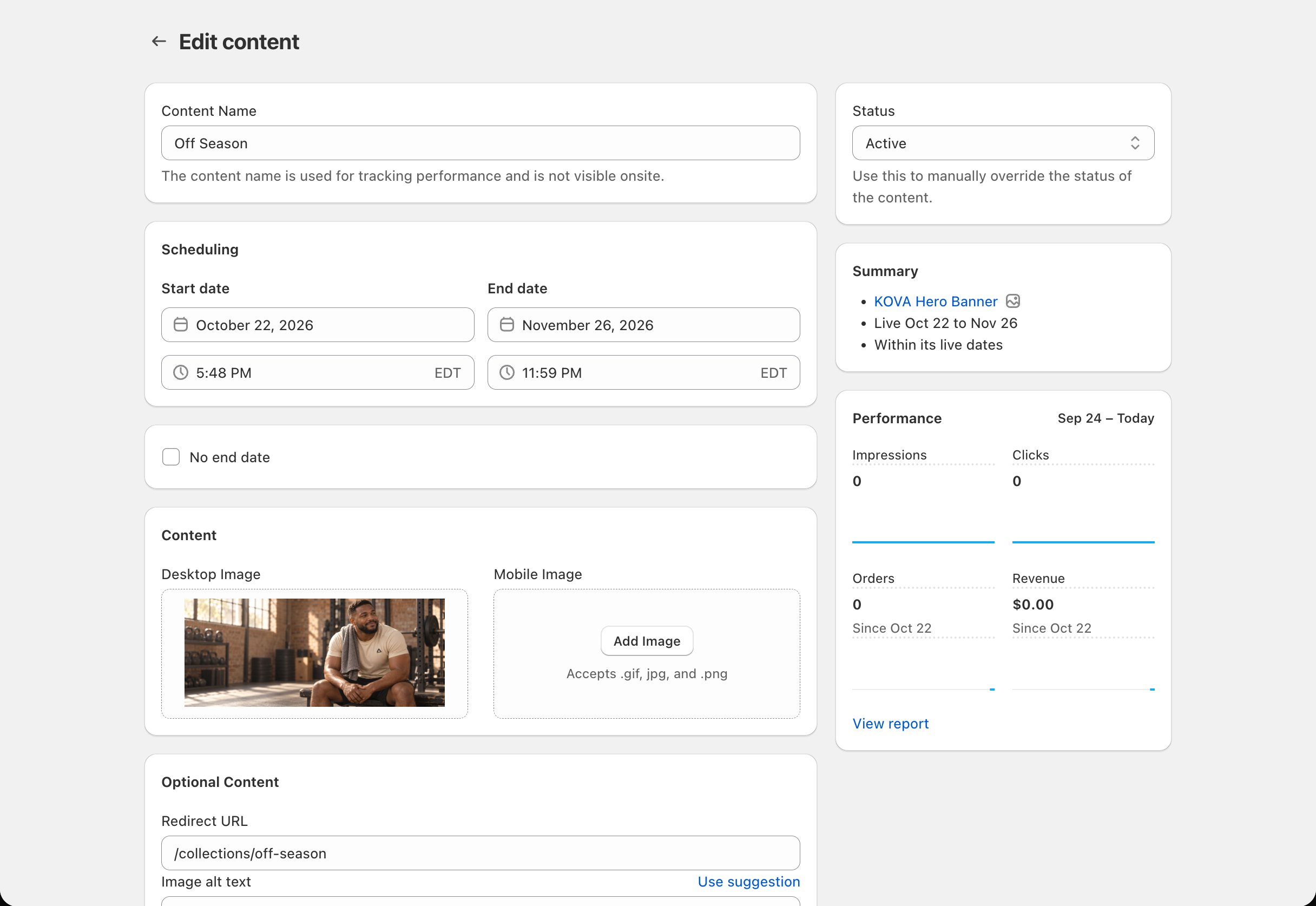
Task: Click the clock icon beside 5:48 PM
Action: point(180,372)
